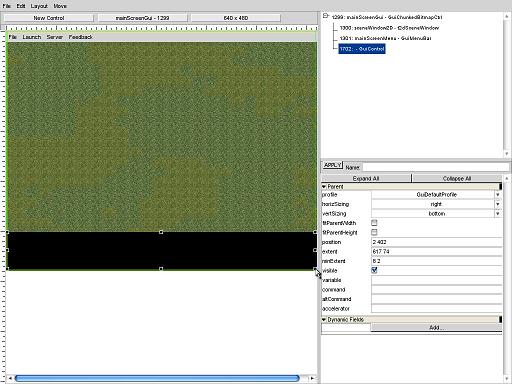512x384 pixels.
Task: Click the left-middle resize handle of black control
Action: pos(7,250)
